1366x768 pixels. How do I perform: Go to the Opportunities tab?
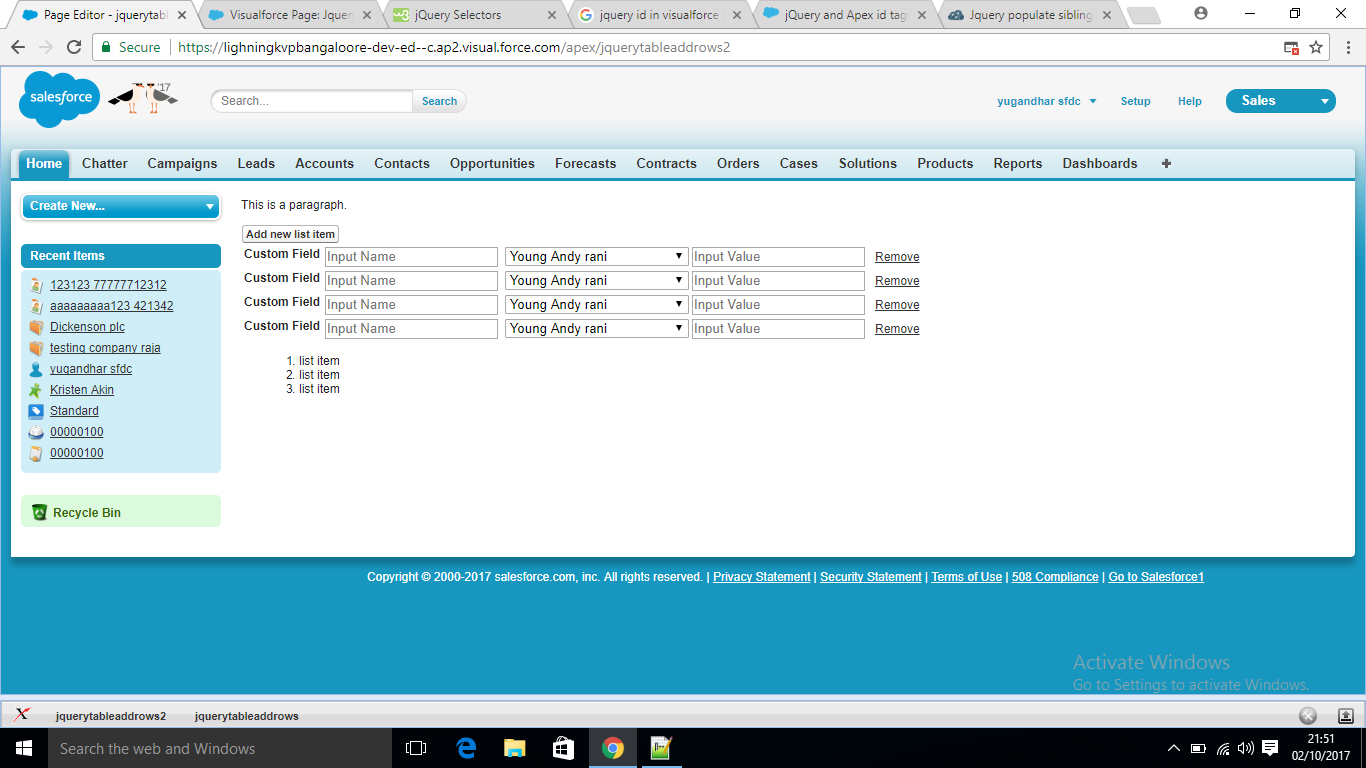pyautogui.click(x=492, y=163)
